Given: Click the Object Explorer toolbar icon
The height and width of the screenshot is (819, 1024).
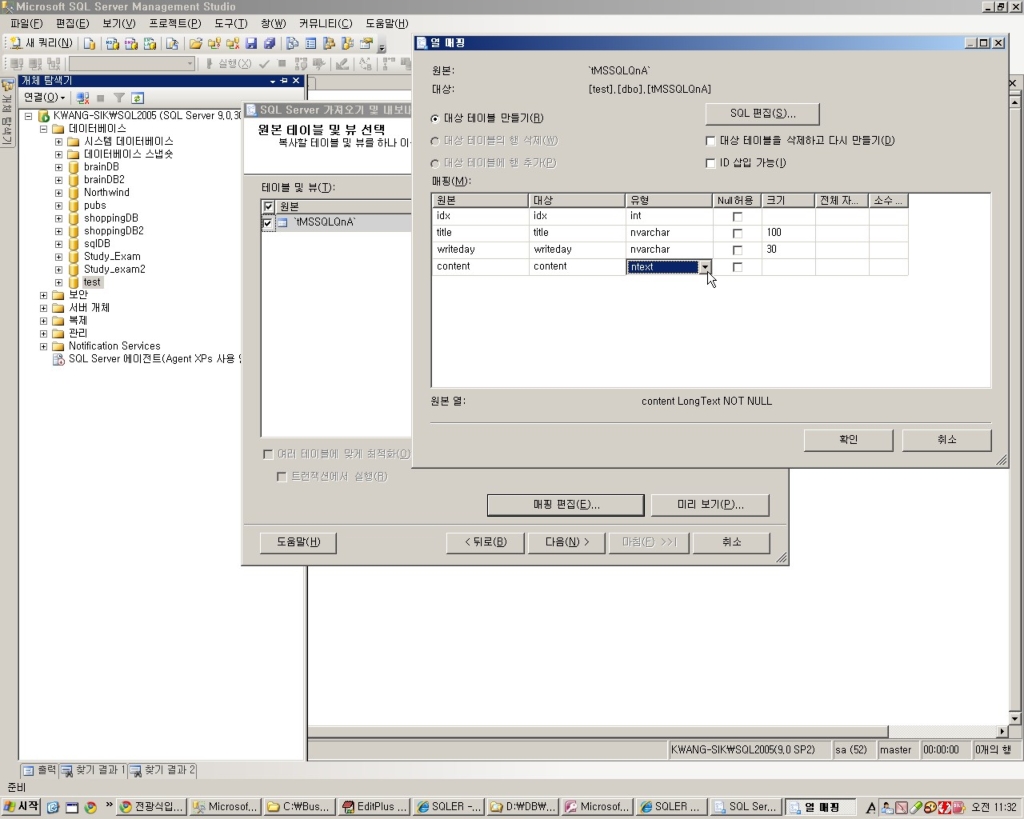Looking at the screenshot, I should click(329, 44).
